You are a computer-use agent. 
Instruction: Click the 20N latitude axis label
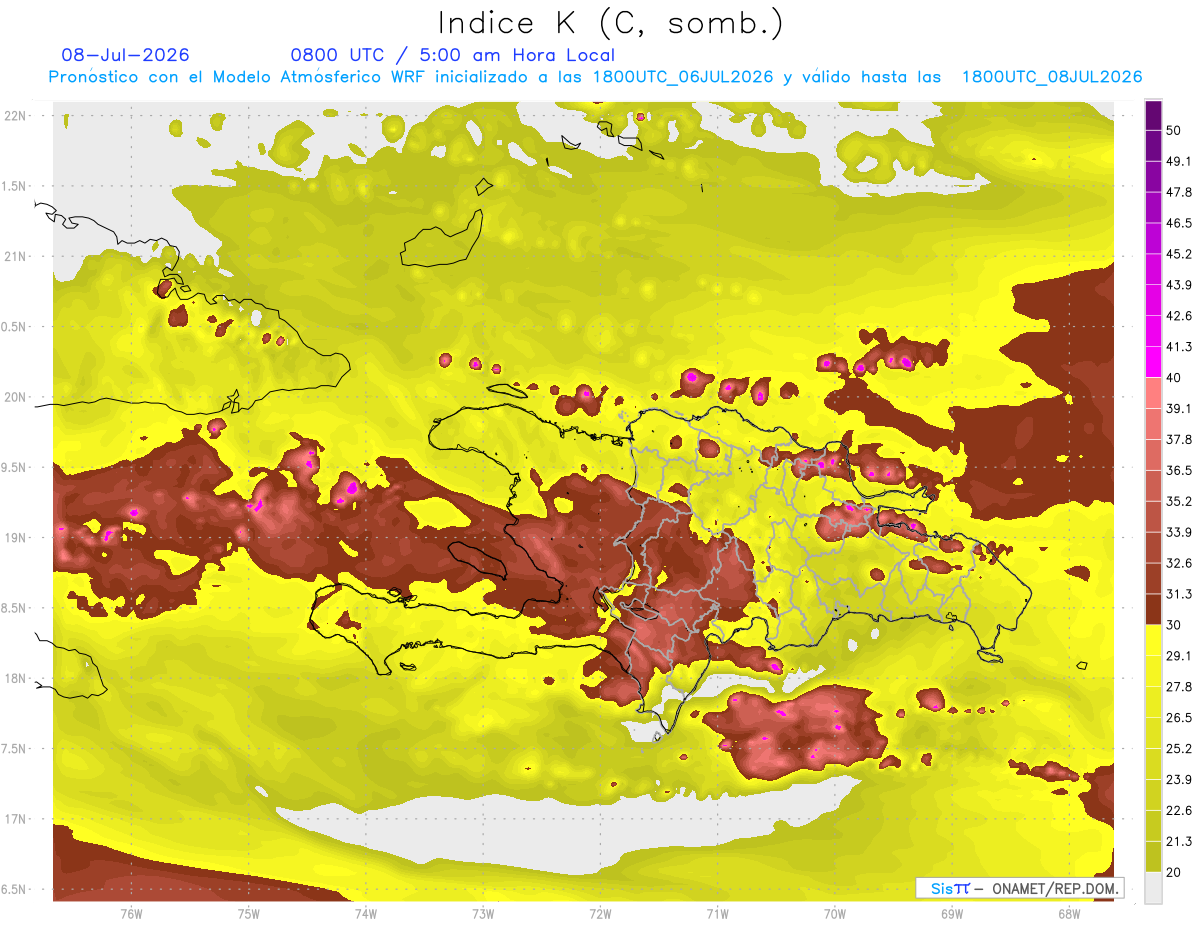tap(17, 397)
